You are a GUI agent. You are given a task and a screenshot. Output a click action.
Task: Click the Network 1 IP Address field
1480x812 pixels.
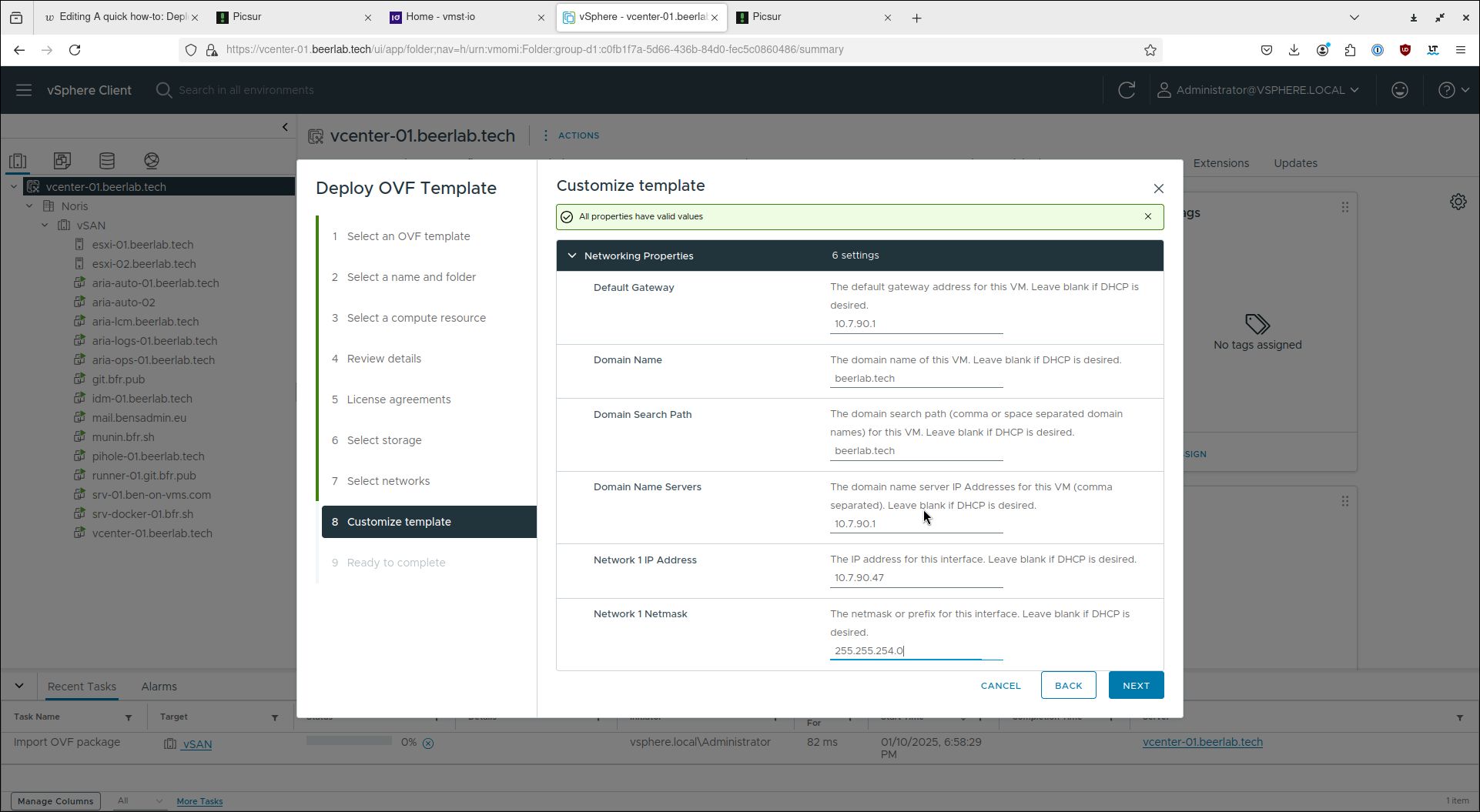click(916, 578)
